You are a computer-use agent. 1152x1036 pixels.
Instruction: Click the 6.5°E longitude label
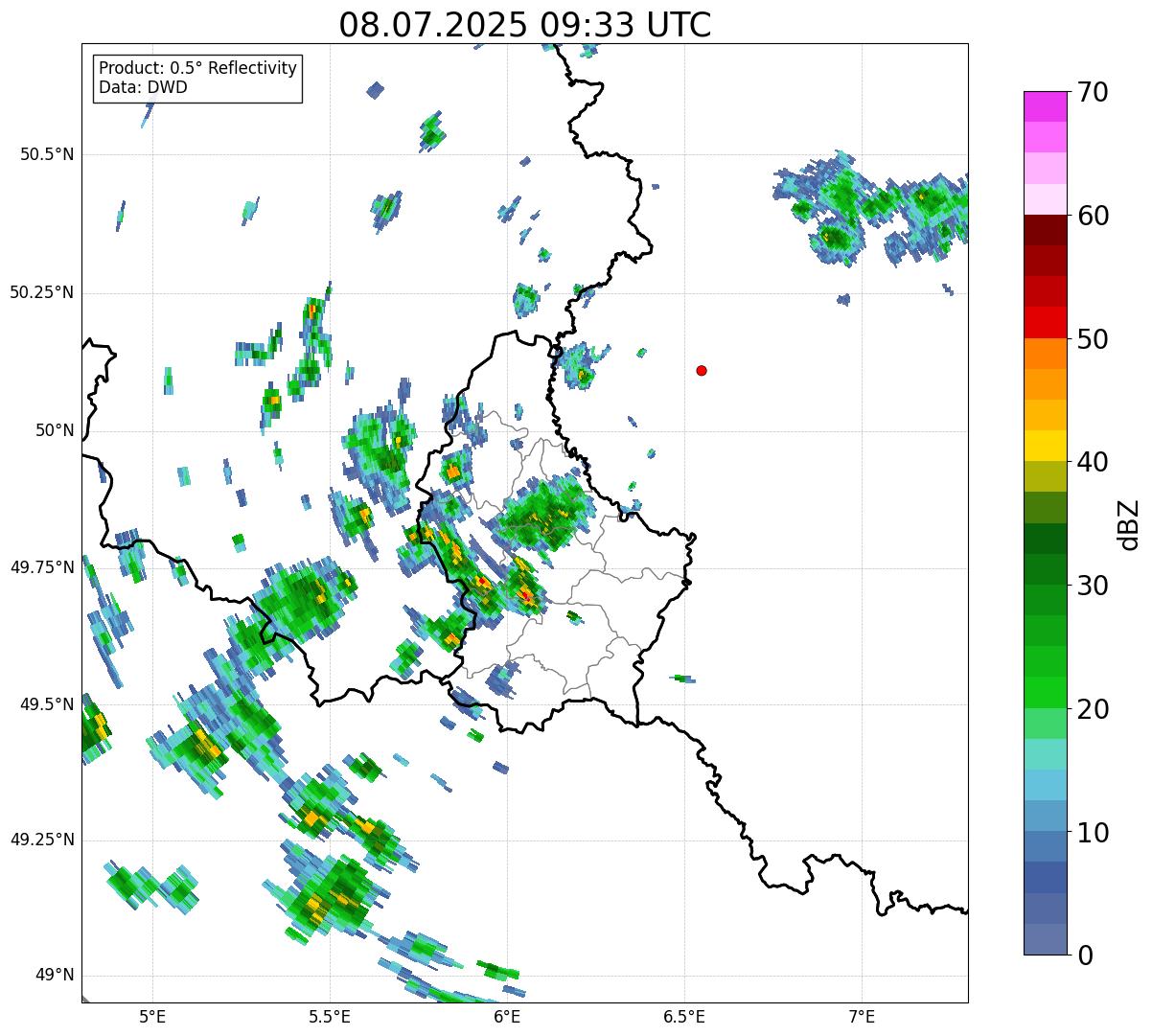point(684,1016)
